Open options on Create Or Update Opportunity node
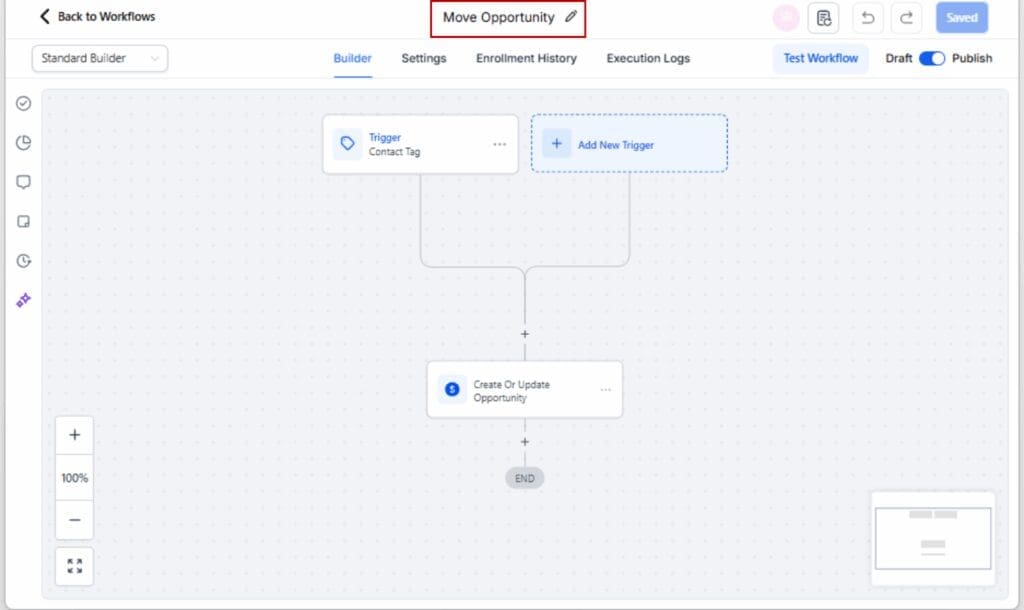Screen dimensions: 1024x610 (605, 389)
